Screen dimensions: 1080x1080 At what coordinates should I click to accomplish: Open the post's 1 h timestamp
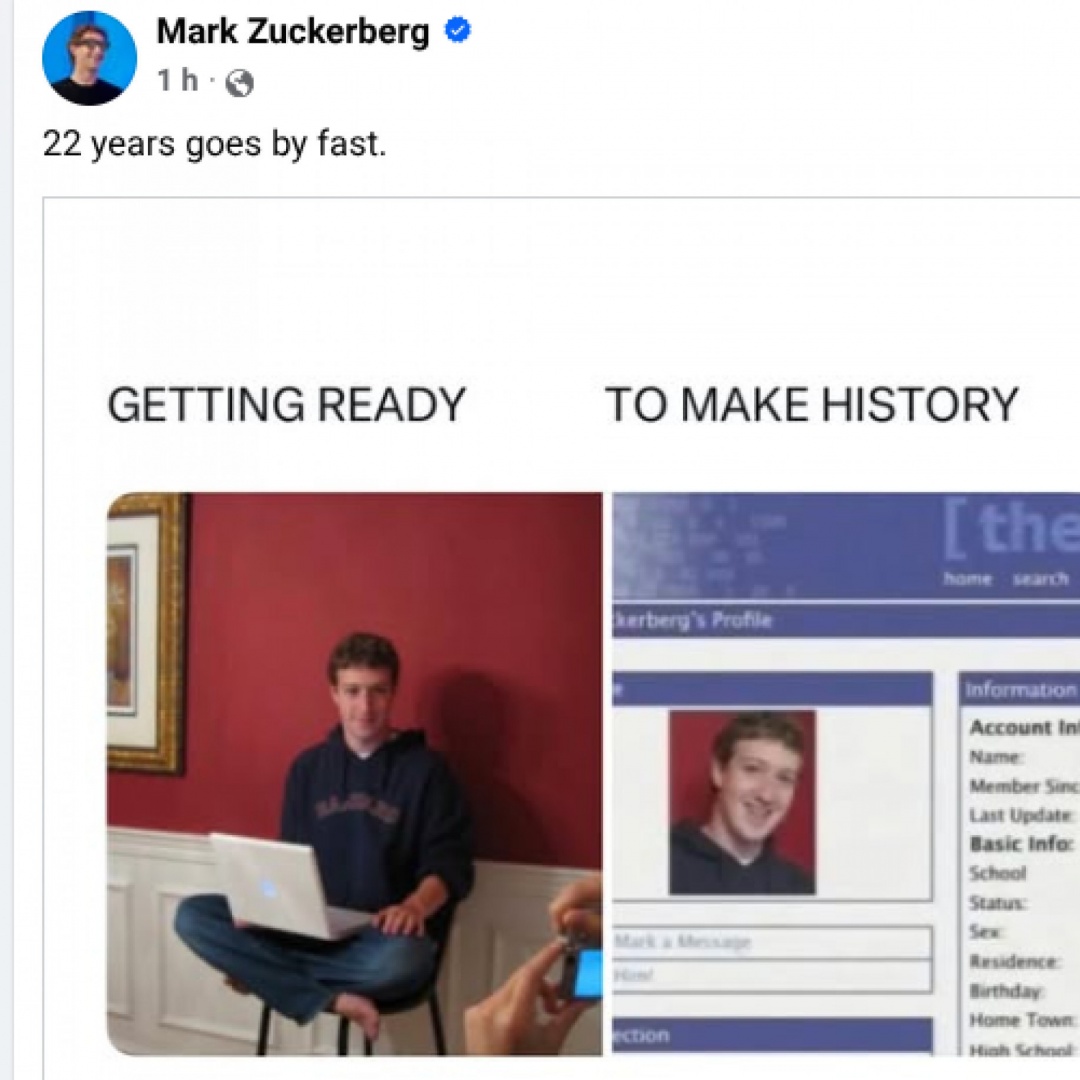pos(177,81)
